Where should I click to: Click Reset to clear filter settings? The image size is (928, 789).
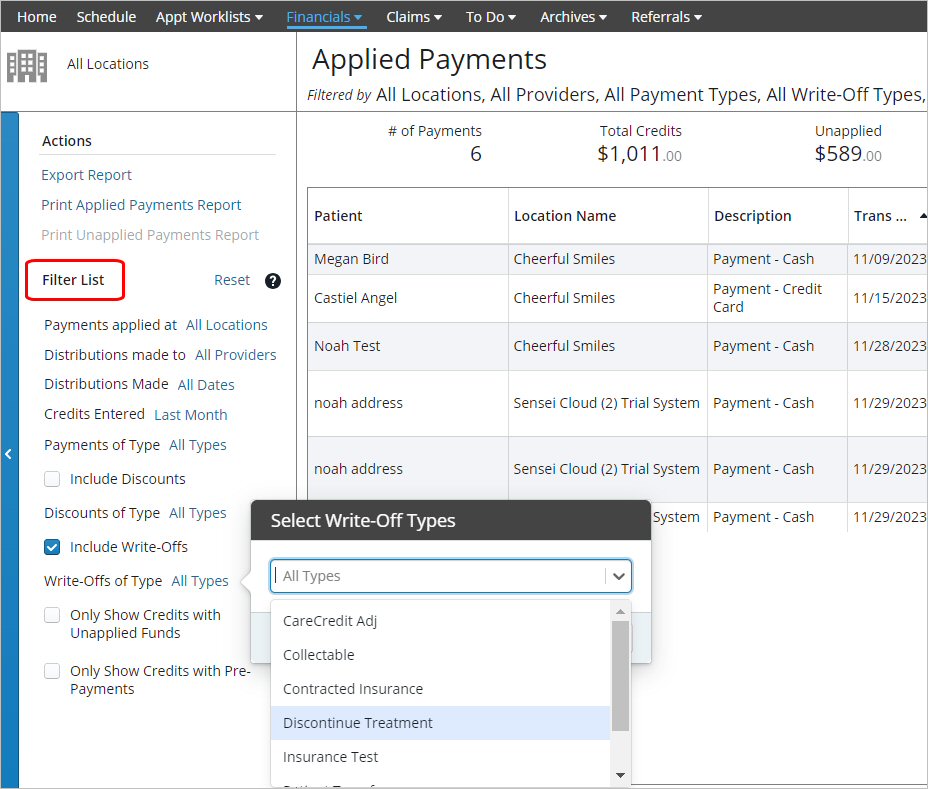point(231,281)
